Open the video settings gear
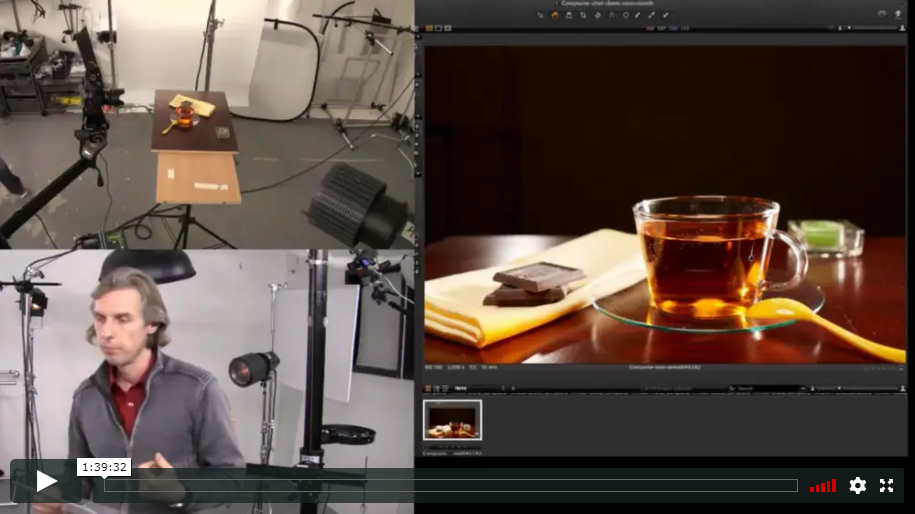This screenshot has height=514, width=915. [857, 485]
